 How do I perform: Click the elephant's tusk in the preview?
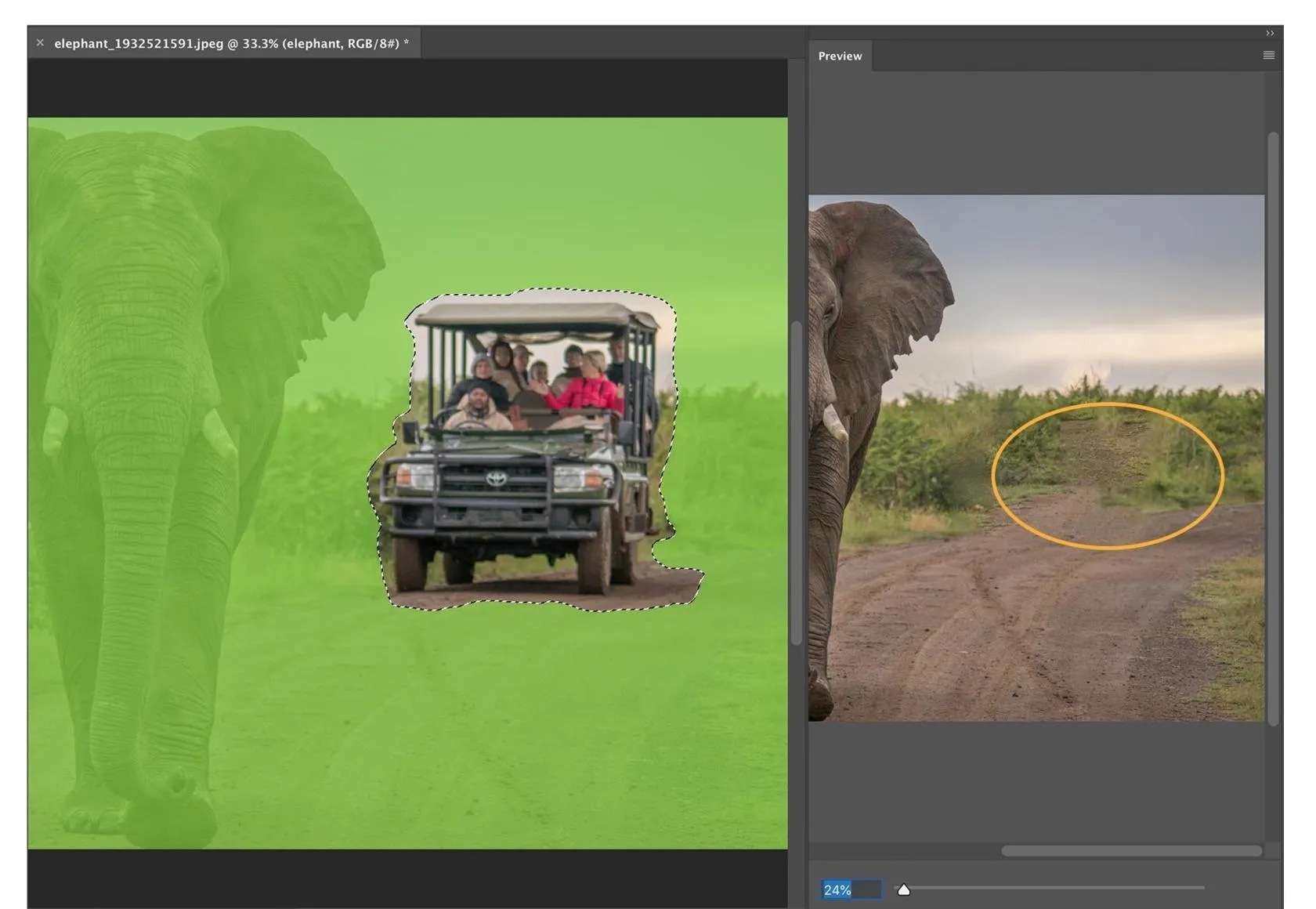(x=834, y=424)
